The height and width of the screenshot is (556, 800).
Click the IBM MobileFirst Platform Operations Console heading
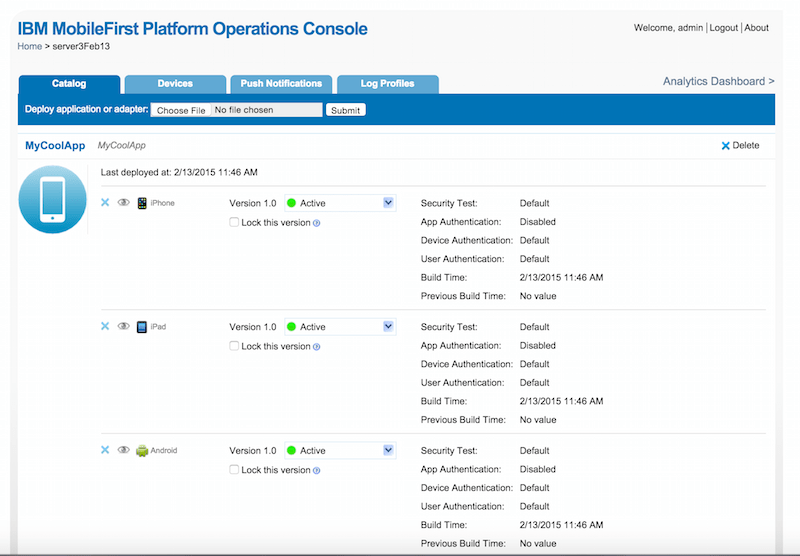click(x=192, y=29)
